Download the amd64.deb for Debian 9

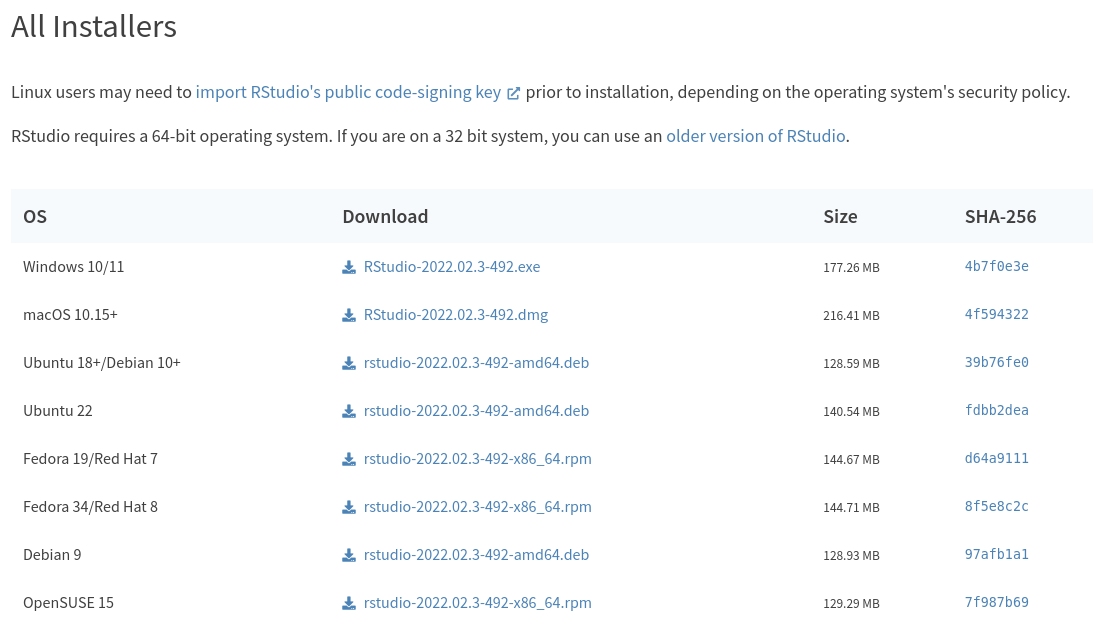tap(476, 555)
